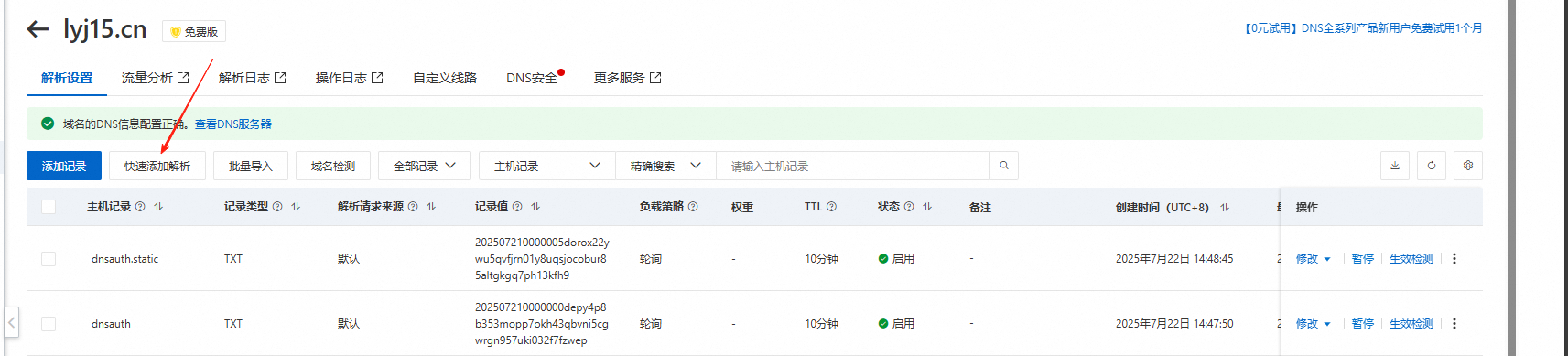This screenshot has width=1568, height=356.
Task: Open more actions for _dnsauth.static row
Action: [1454, 259]
